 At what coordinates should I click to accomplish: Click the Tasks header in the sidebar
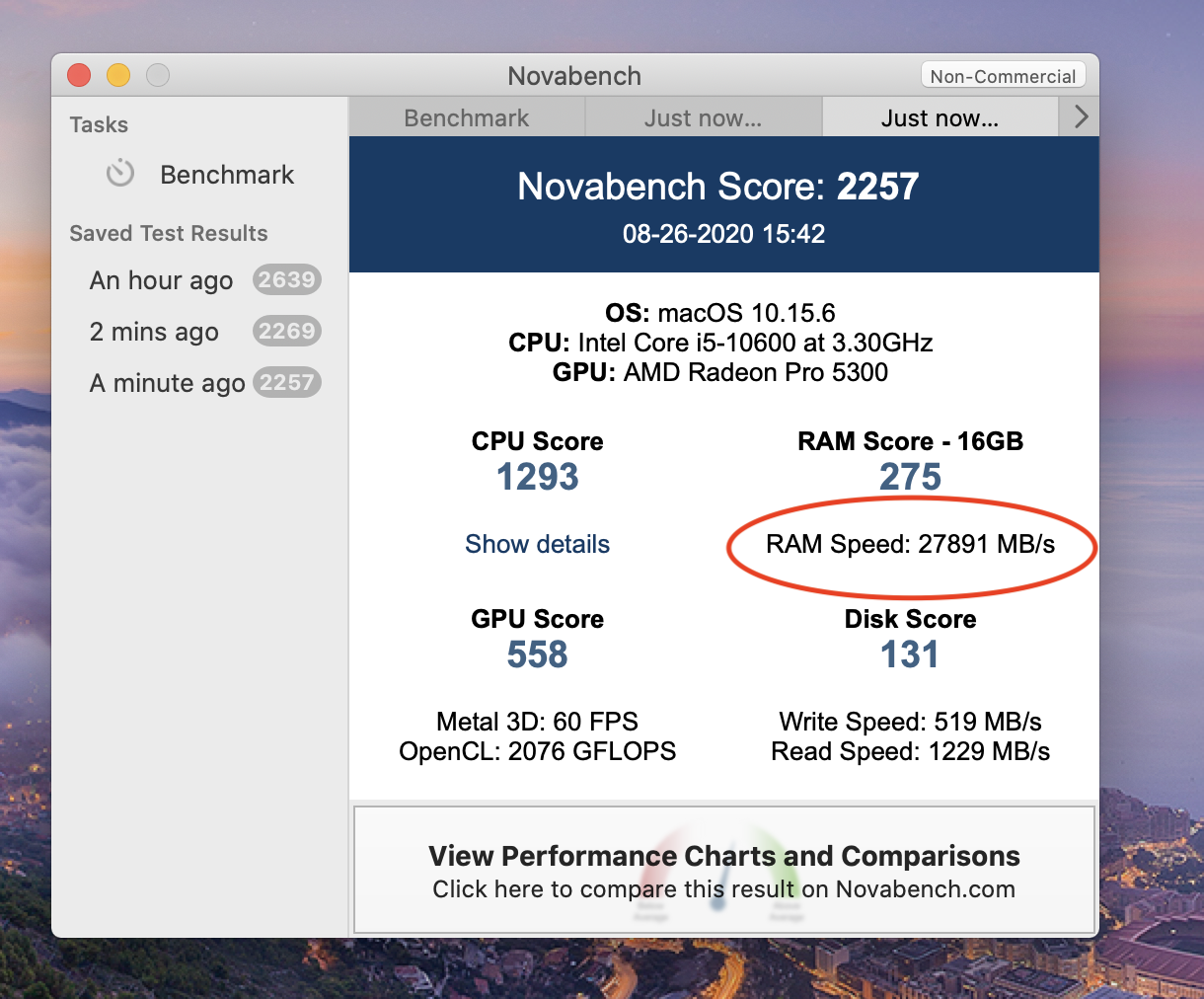coord(99,124)
